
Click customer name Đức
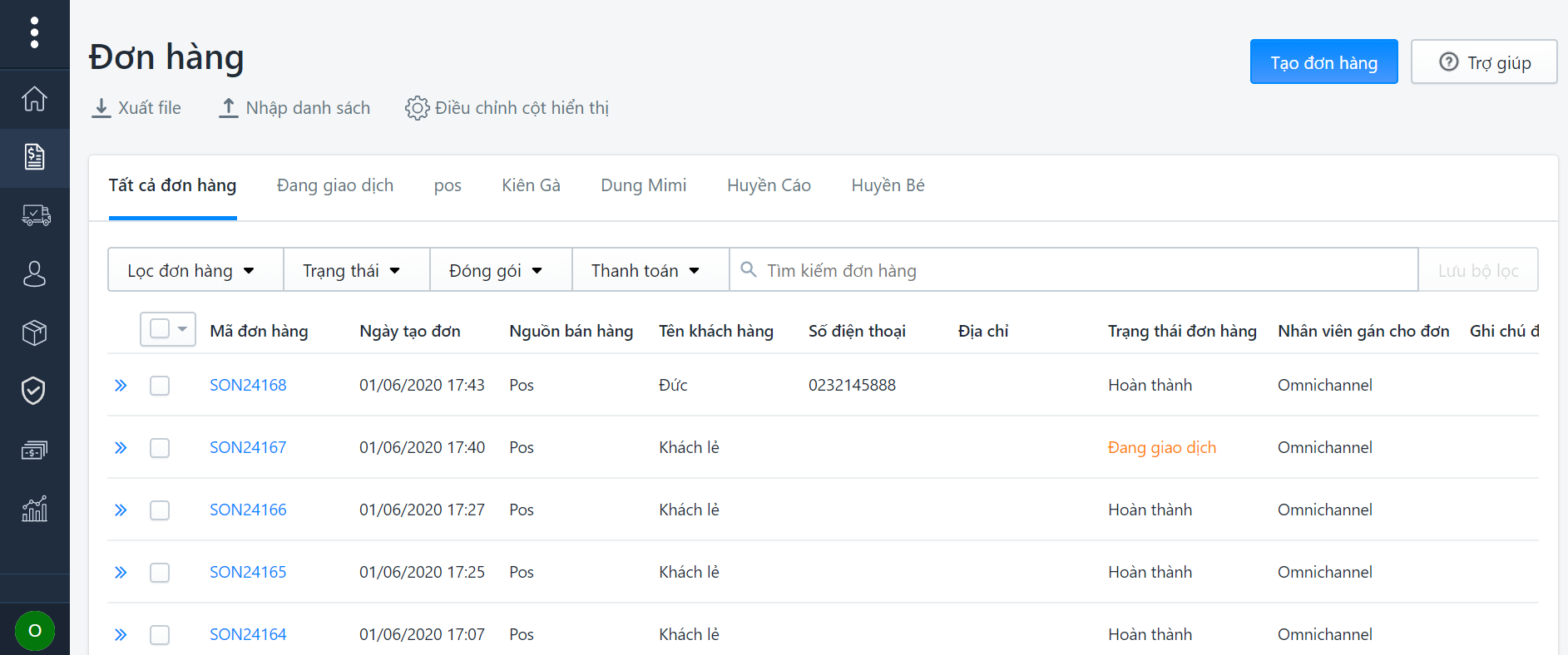[673, 385]
